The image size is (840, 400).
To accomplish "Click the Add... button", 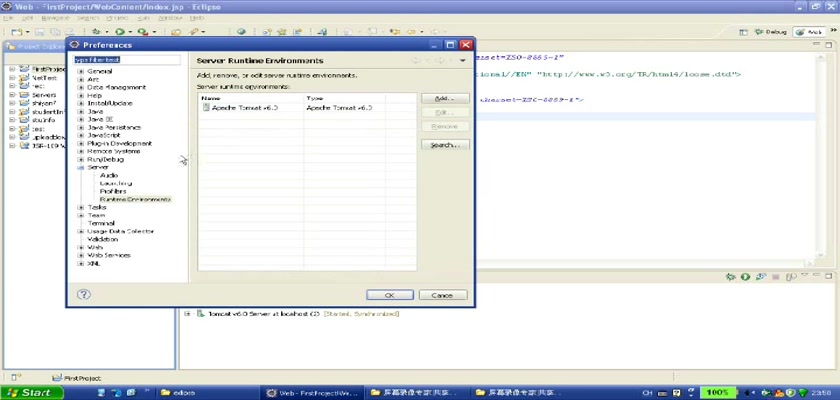I will point(445,99).
